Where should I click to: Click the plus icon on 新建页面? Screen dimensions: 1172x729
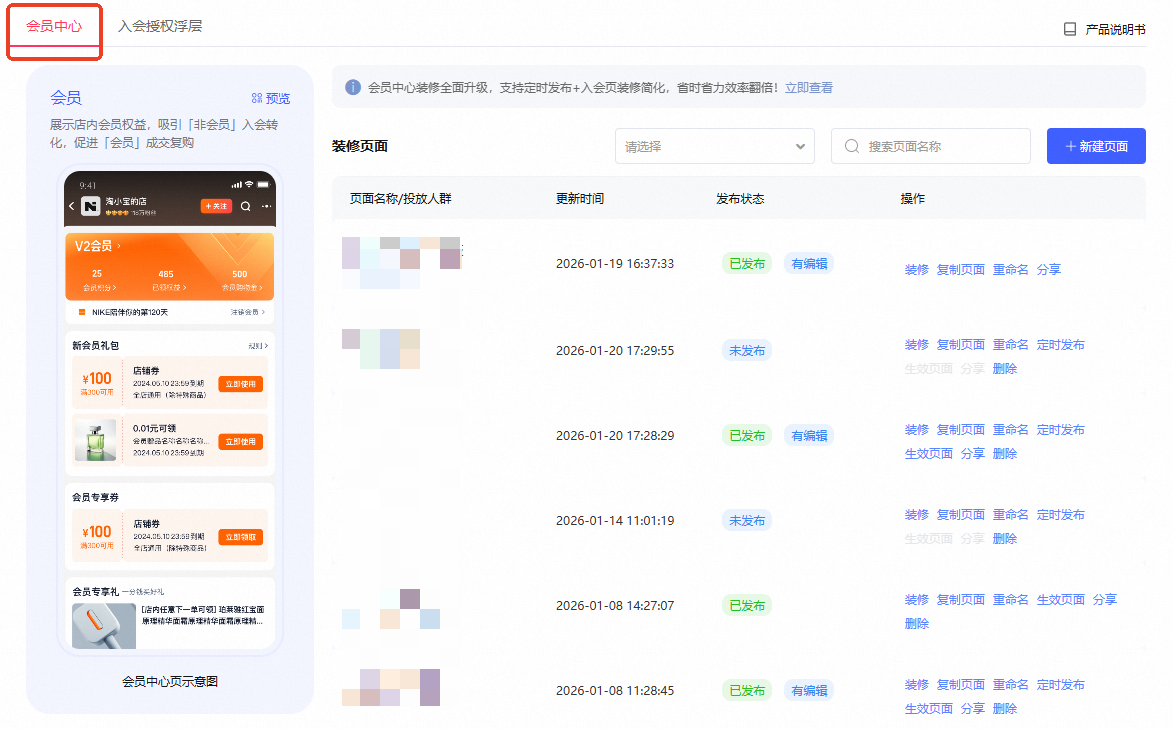click(x=1070, y=147)
